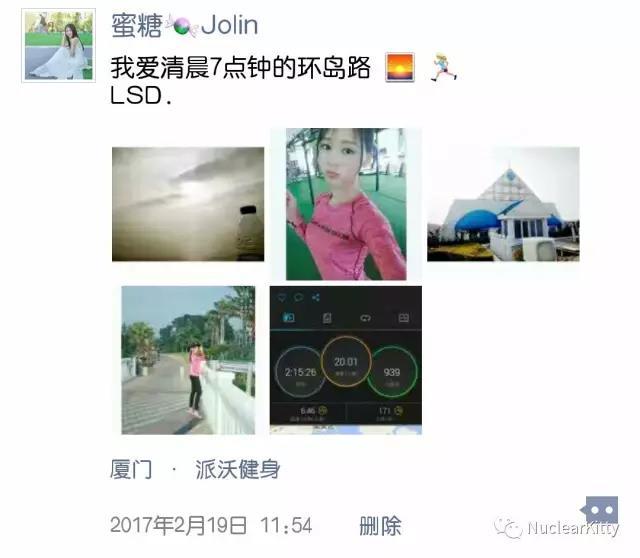Open the 厦门 · 派沃健身 location link

pos(195,469)
